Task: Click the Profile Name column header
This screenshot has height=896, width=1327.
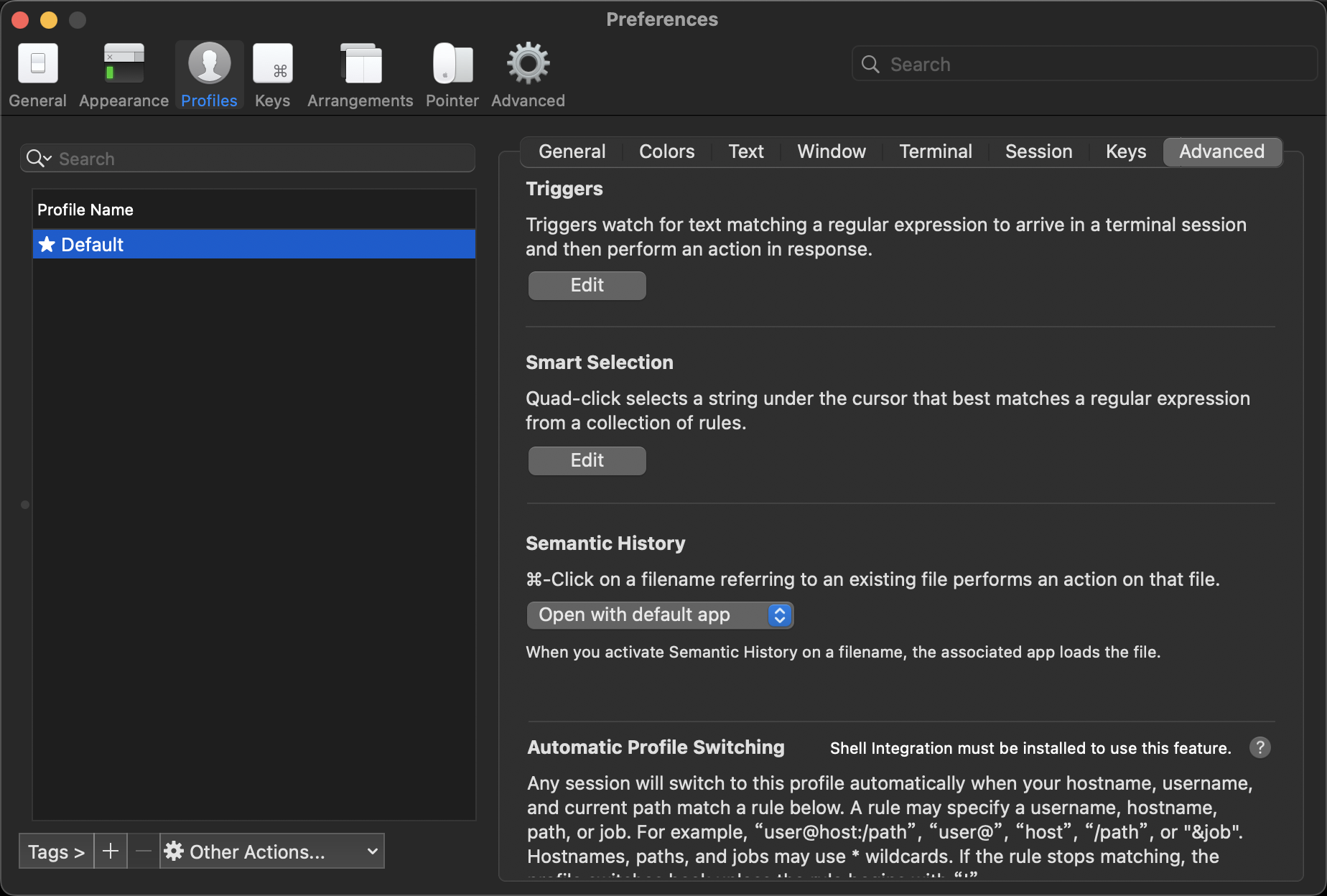Action: point(254,210)
